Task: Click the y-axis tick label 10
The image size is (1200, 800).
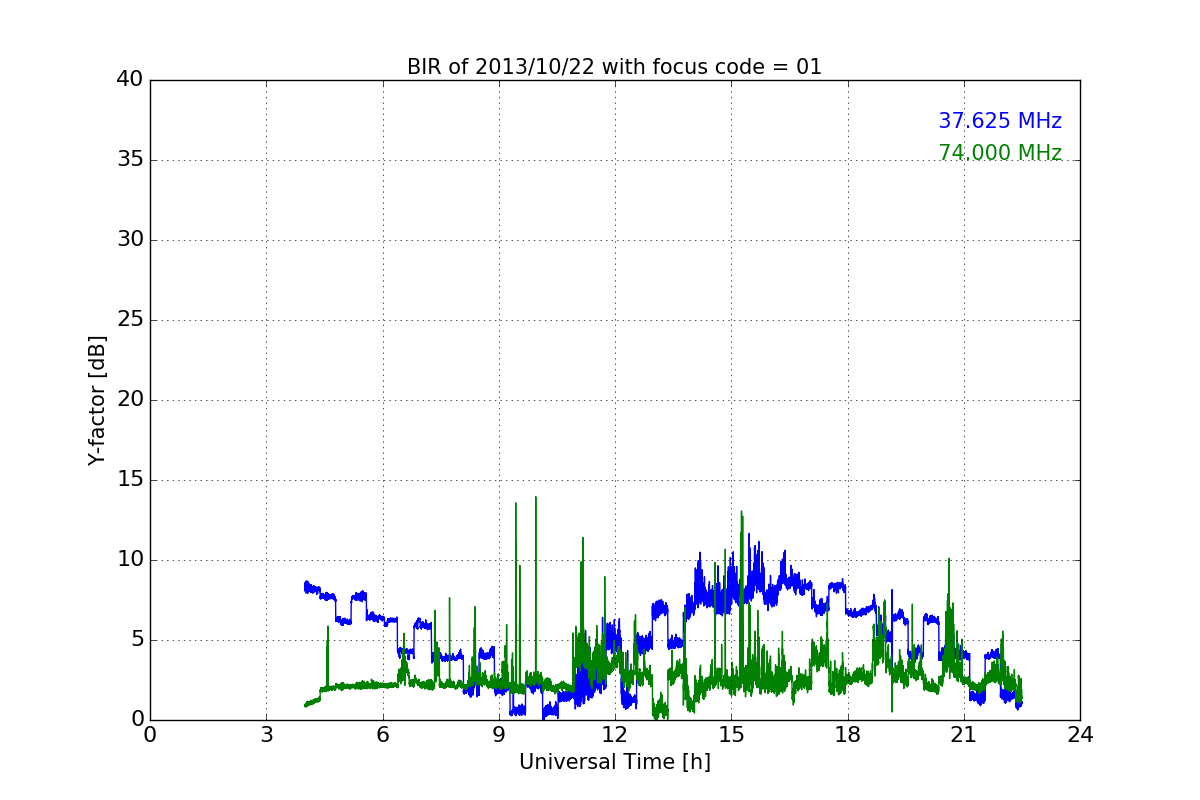Action: [x=130, y=560]
